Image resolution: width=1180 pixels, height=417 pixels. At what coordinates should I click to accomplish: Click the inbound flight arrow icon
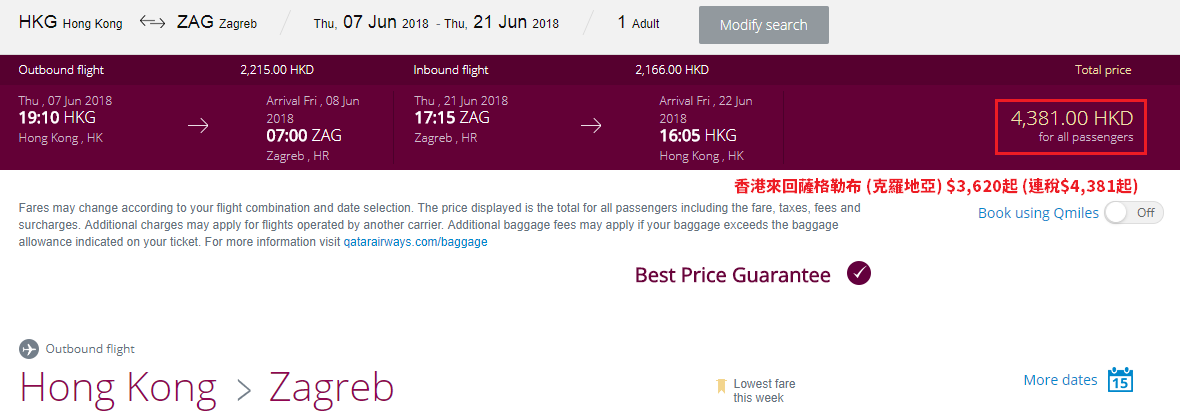point(591,126)
